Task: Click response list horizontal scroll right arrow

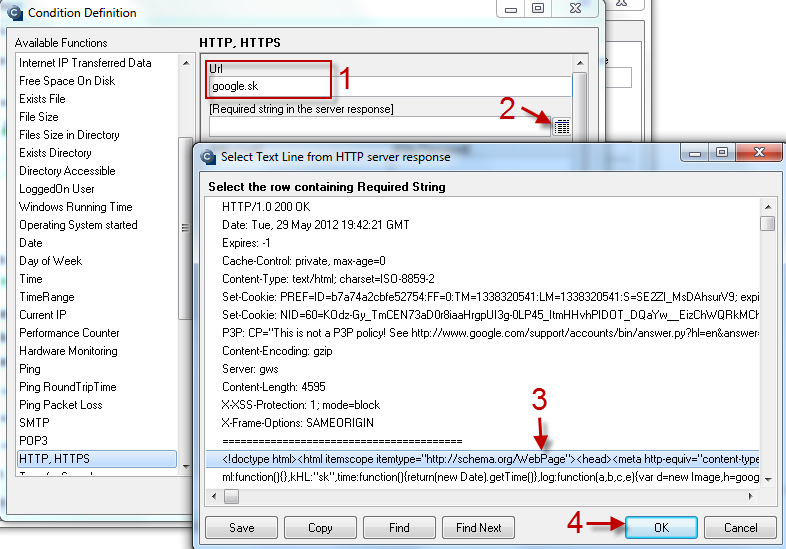Action: pos(750,496)
